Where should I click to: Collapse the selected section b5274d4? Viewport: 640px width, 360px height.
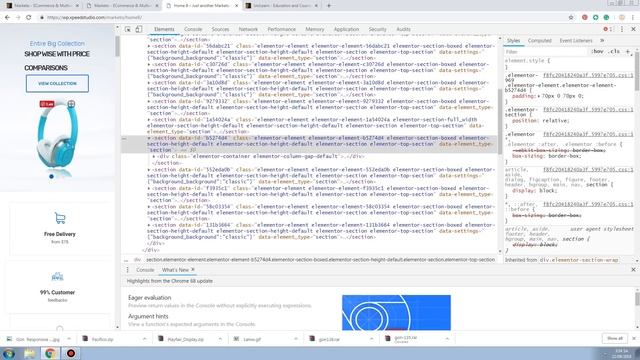149,138
